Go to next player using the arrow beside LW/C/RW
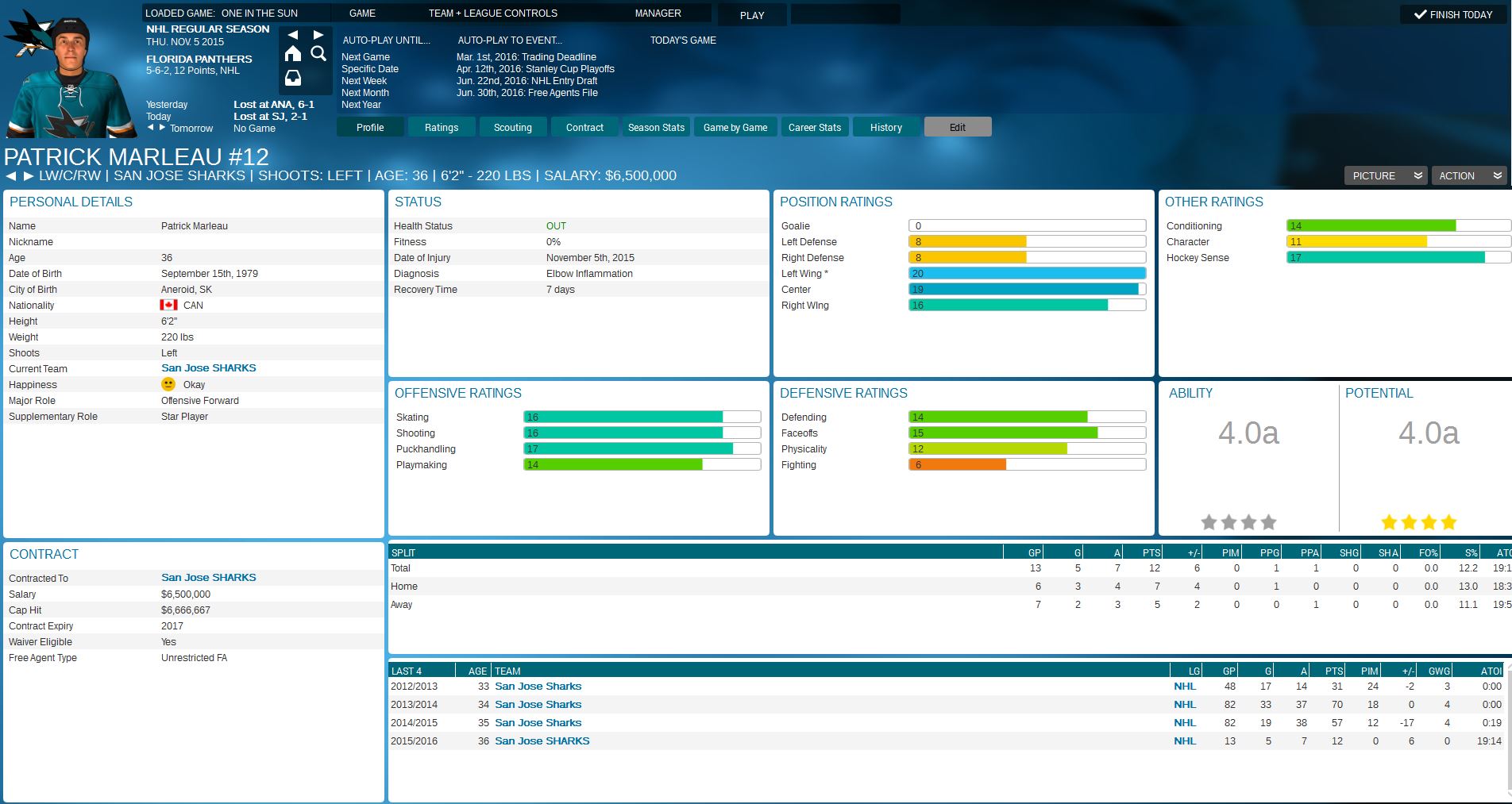 [x=29, y=176]
